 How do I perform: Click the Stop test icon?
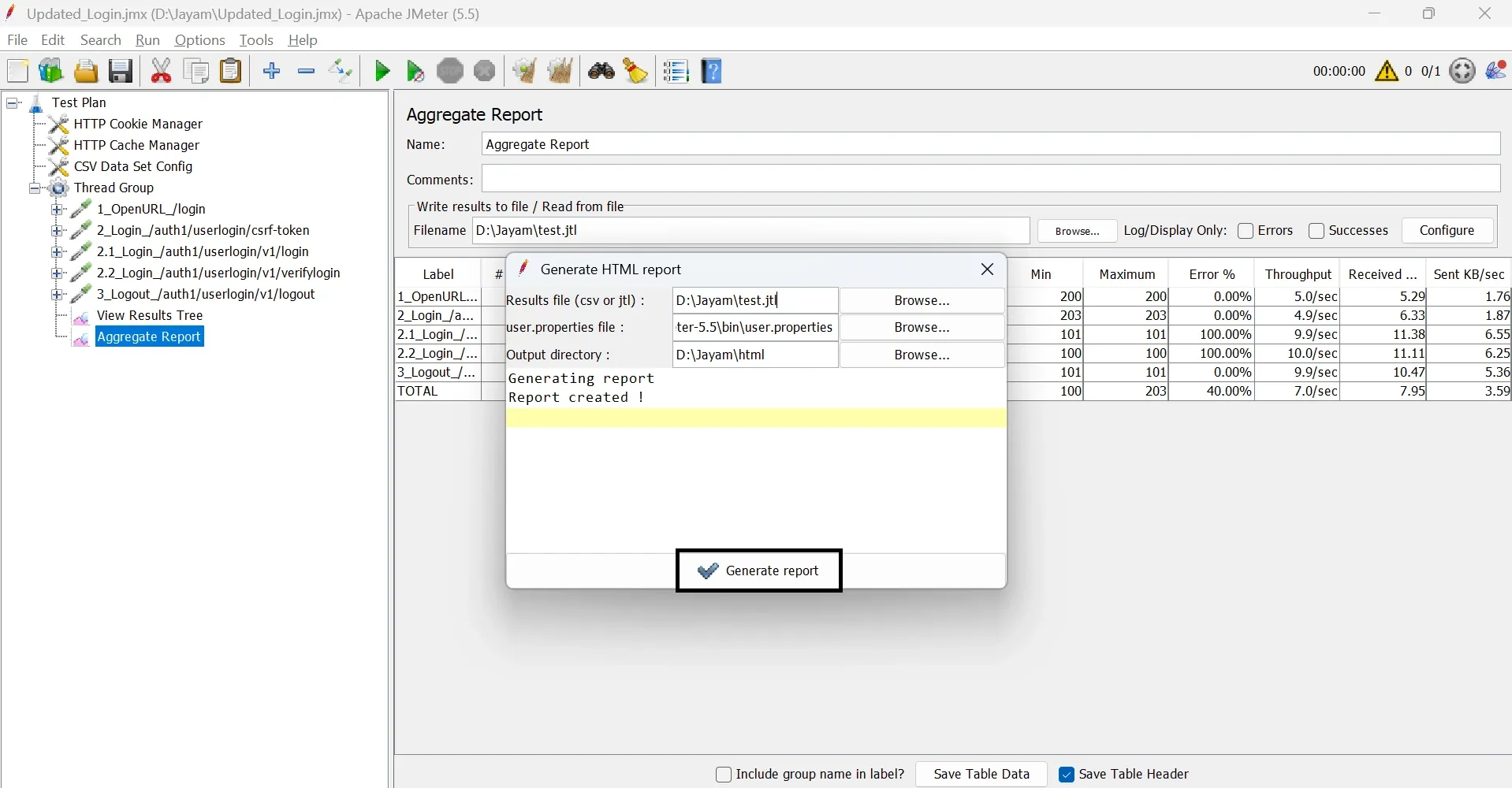450,71
